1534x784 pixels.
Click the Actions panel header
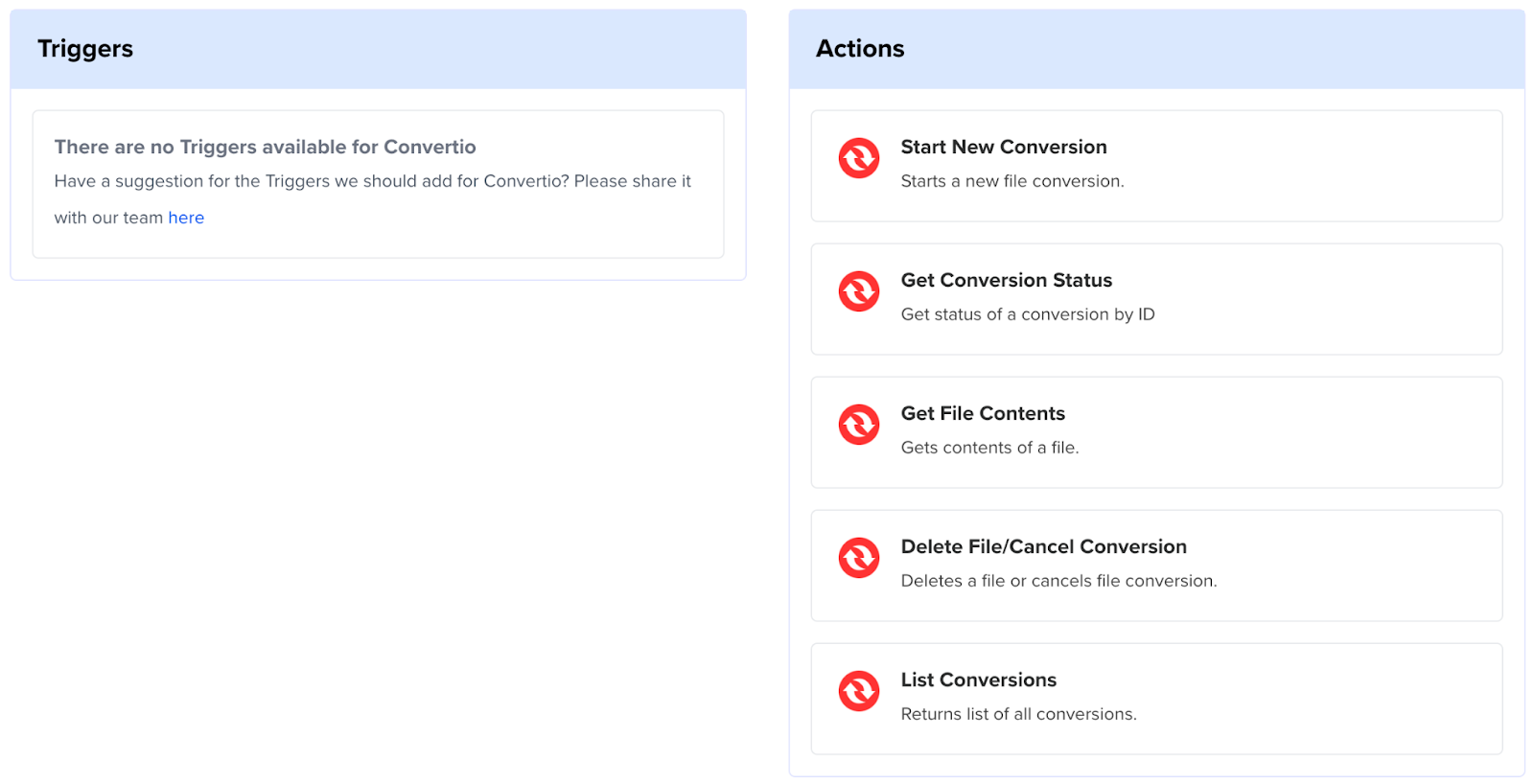[1156, 49]
